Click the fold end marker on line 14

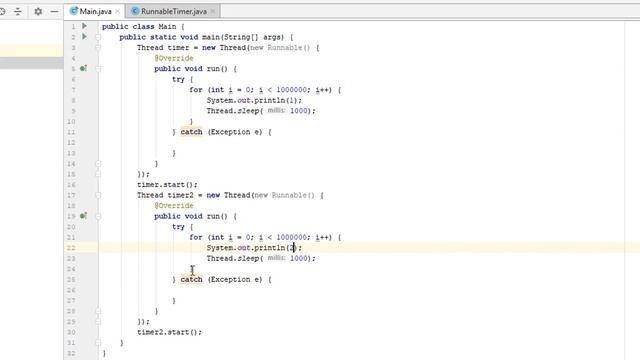(x=98, y=164)
